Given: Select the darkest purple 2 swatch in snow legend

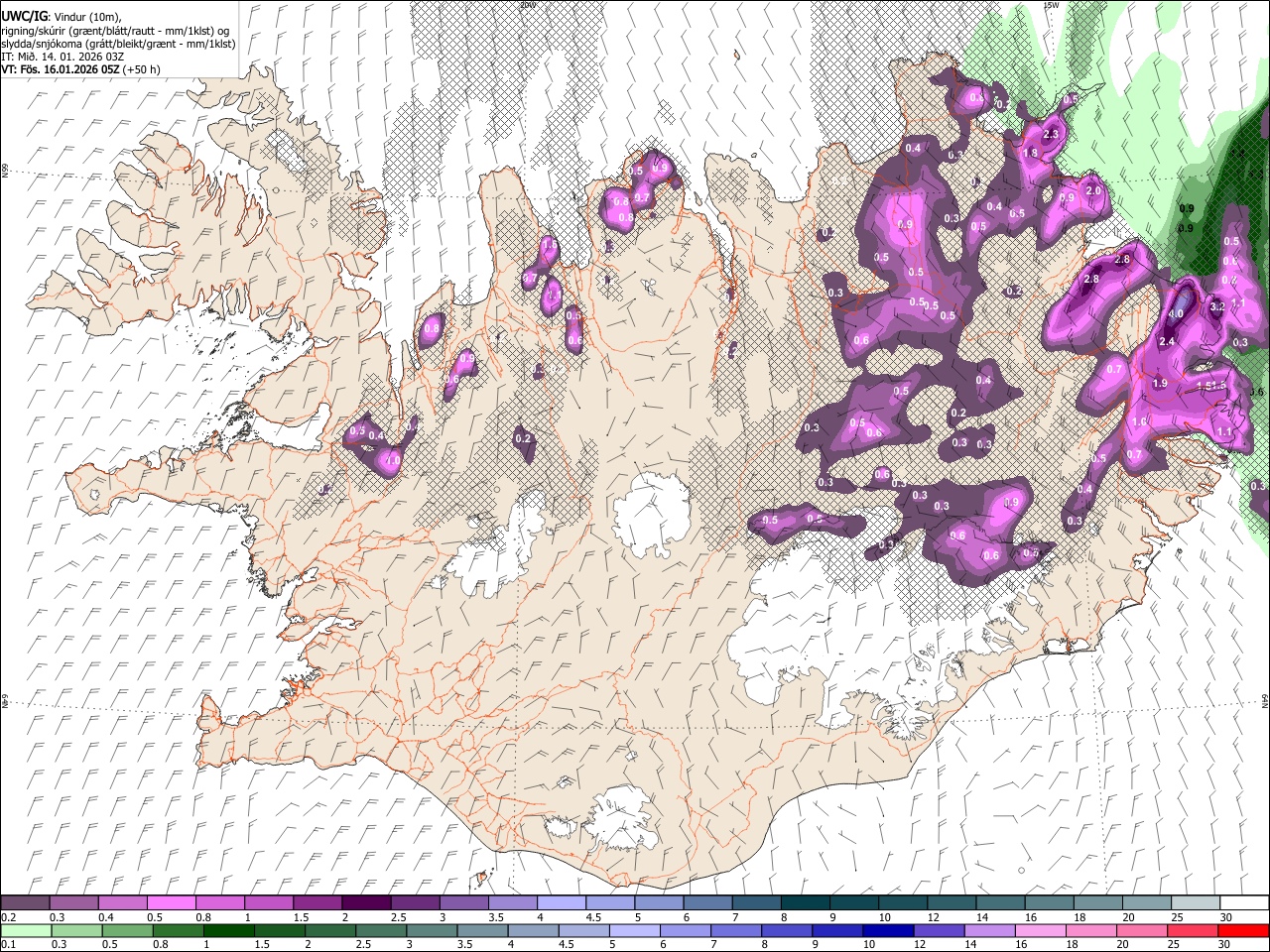Looking at the screenshot, I should click(x=365, y=903).
